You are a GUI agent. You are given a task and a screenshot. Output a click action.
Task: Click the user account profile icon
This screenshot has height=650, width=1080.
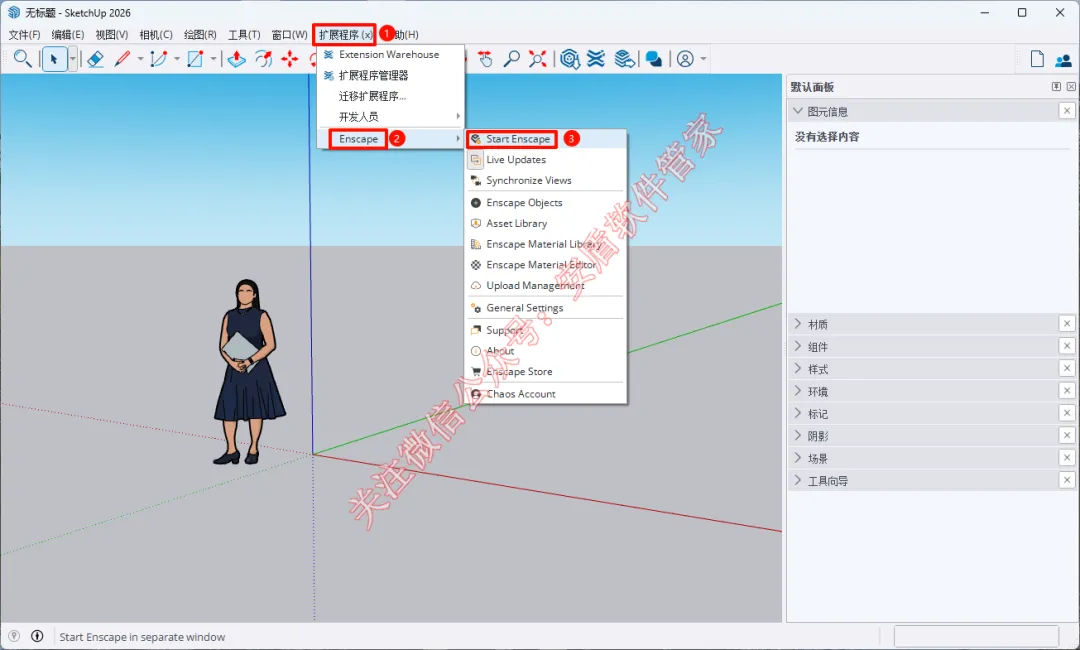click(685, 59)
